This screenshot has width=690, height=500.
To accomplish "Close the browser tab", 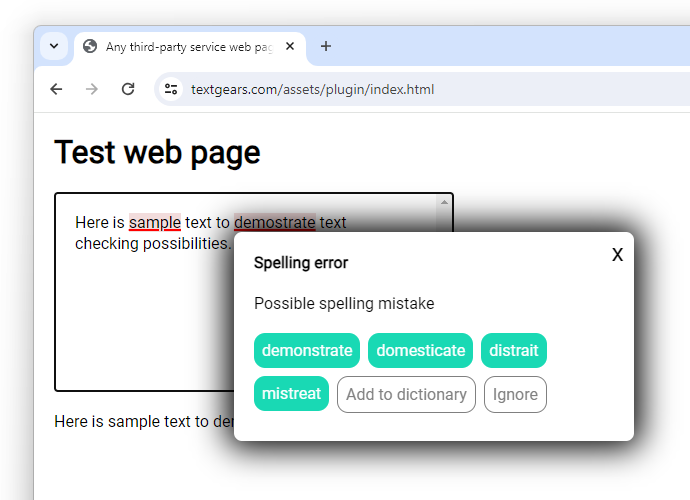I will (x=290, y=46).
